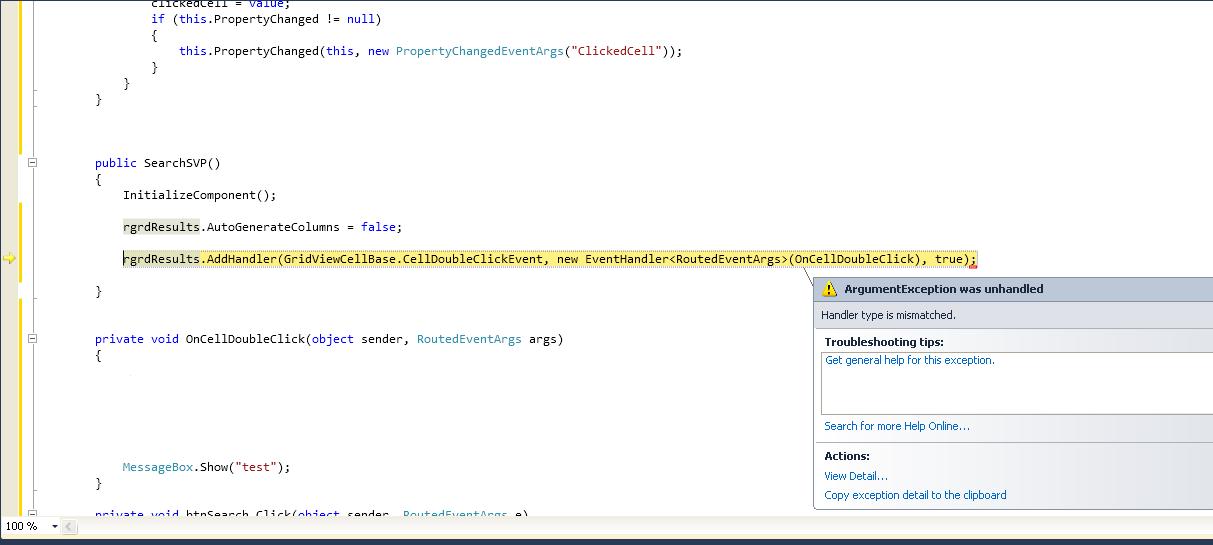The width and height of the screenshot is (1213, 545).
Task: Click the 'false' keyword in AutoGenerateColumns line
Action: pos(378,227)
